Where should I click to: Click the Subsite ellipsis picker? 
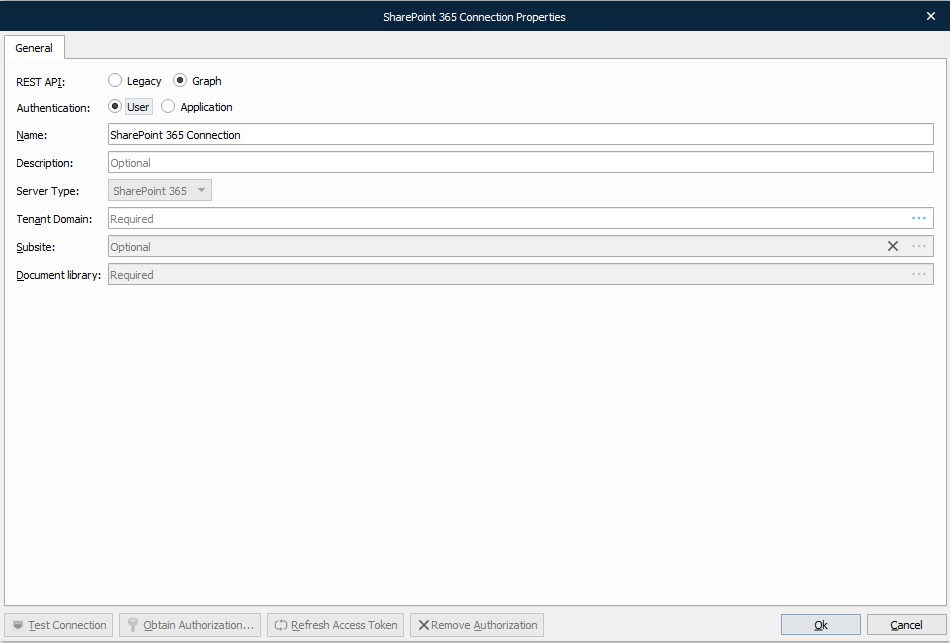tap(918, 246)
